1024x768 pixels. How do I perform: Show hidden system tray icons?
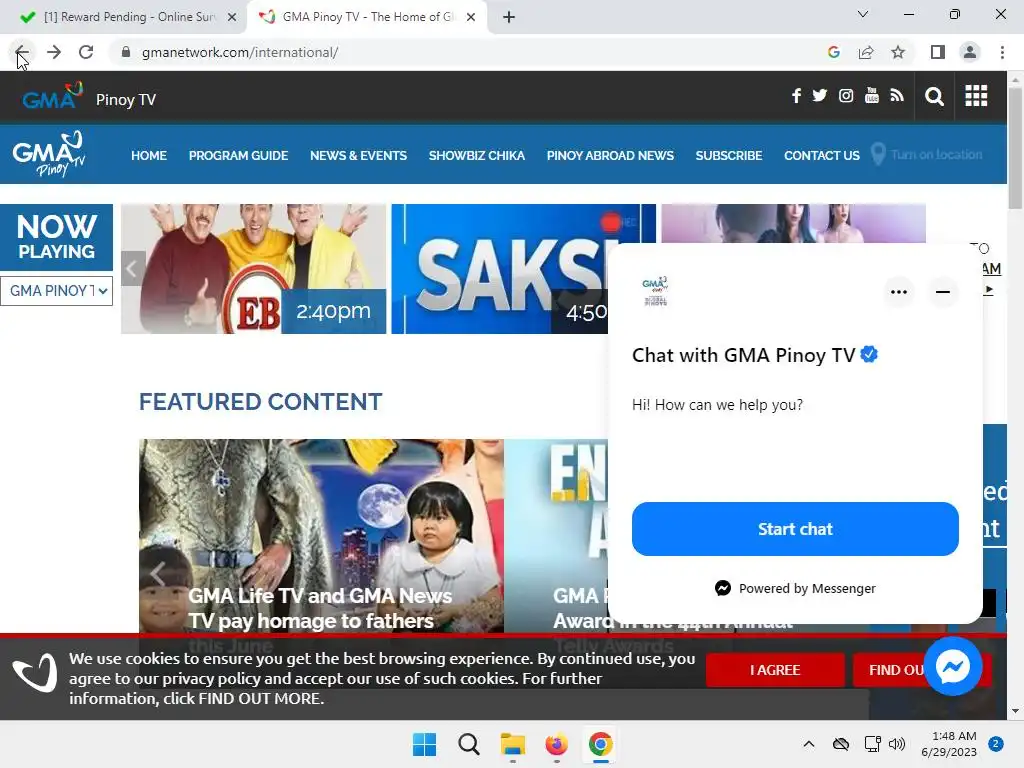tap(808, 744)
